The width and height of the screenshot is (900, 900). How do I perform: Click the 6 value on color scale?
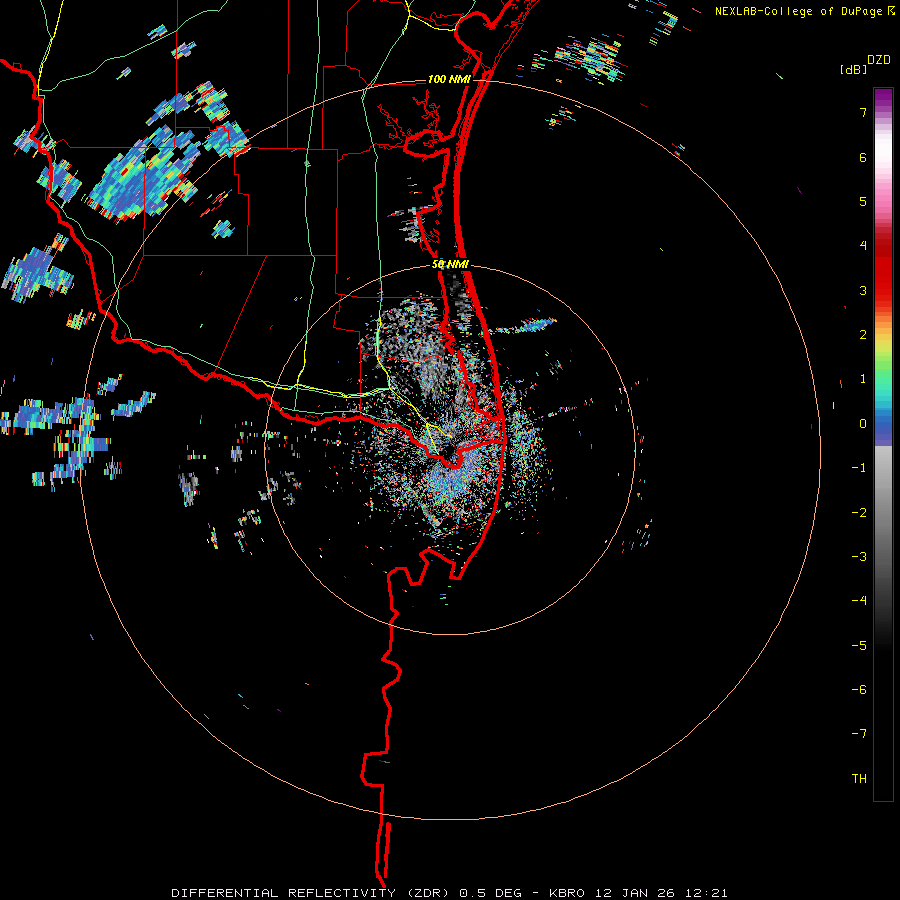(862, 157)
